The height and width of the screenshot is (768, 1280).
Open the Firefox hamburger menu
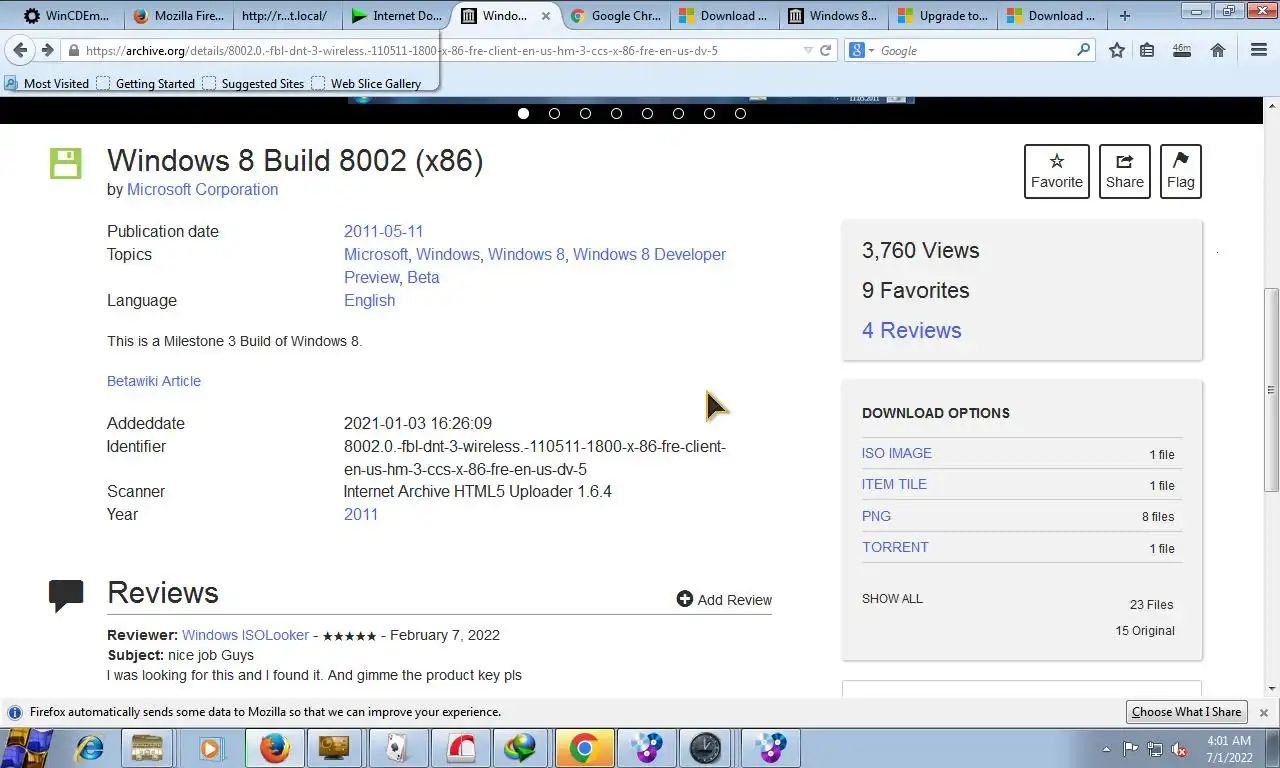tap(1259, 50)
